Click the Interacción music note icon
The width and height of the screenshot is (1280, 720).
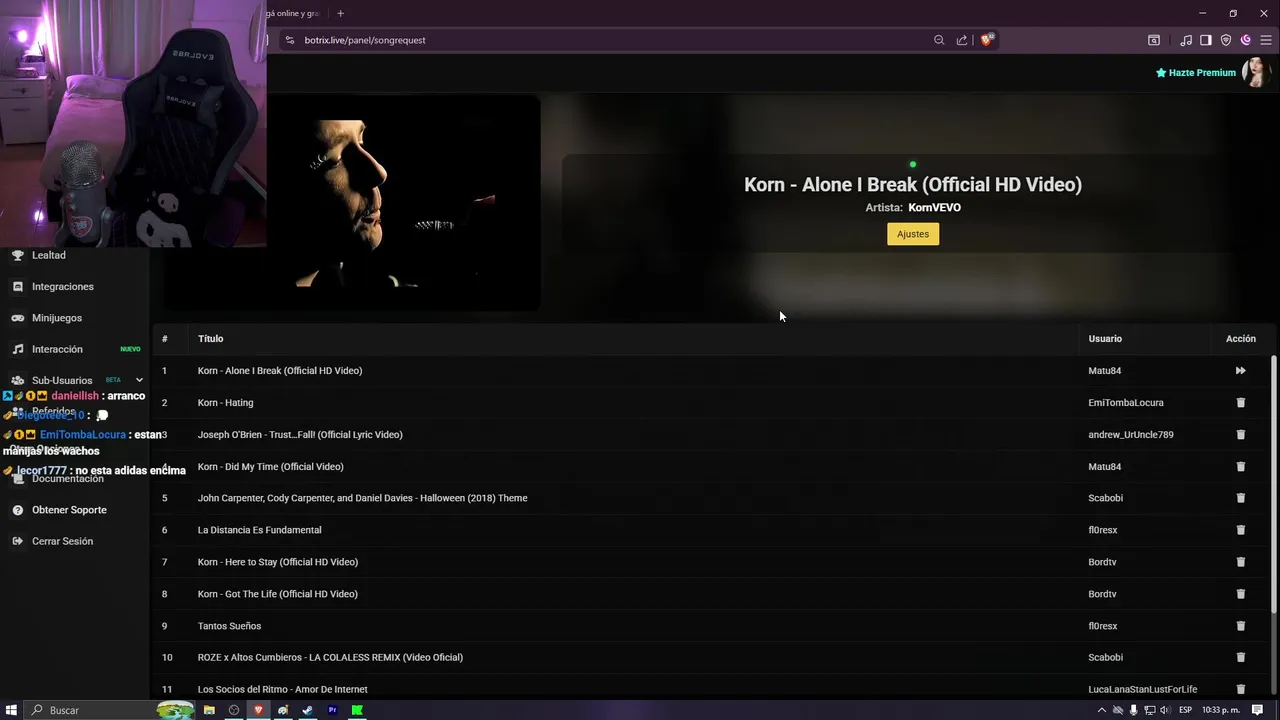click(x=18, y=349)
